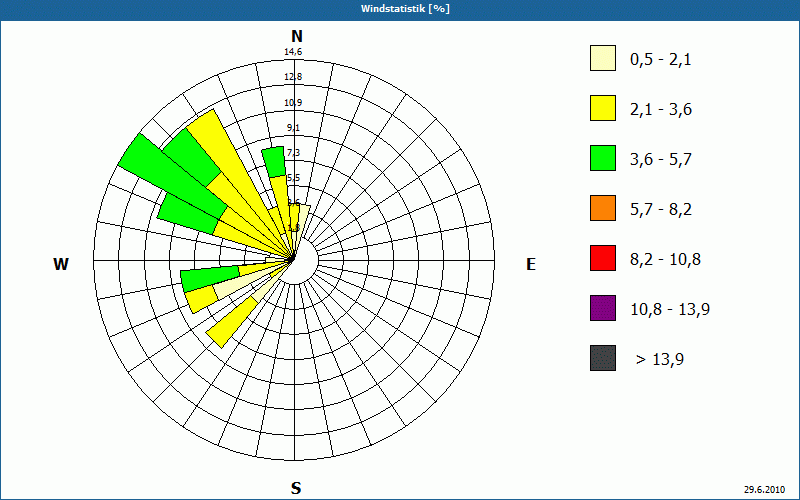The height and width of the screenshot is (500, 800).
Task: Click the 12,8 radial axis value
Action: (x=293, y=77)
